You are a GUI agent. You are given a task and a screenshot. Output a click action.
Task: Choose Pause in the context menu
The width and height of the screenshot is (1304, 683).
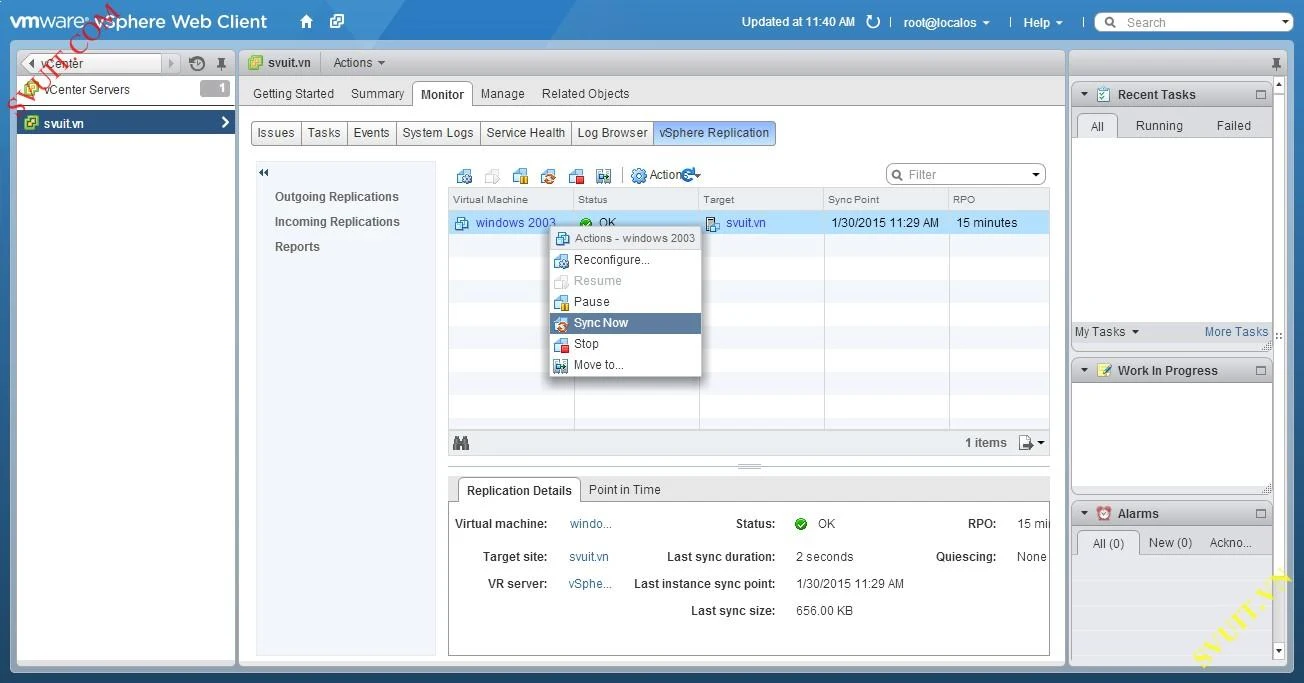pyautogui.click(x=626, y=302)
